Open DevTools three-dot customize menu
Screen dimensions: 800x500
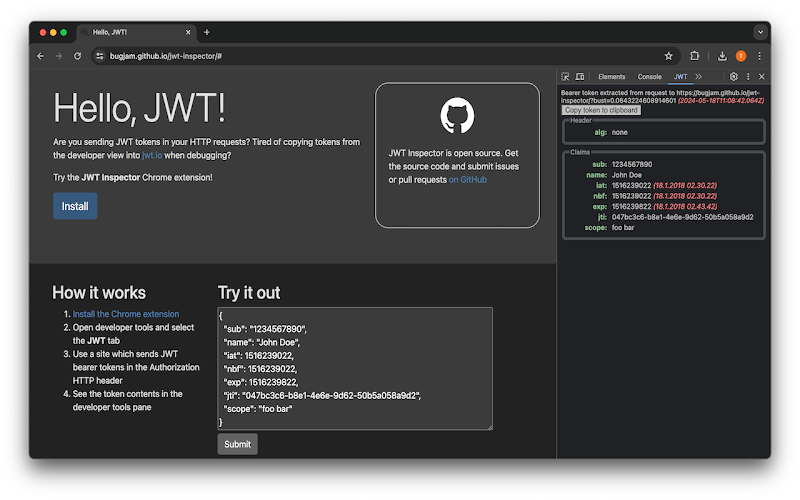[748, 77]
